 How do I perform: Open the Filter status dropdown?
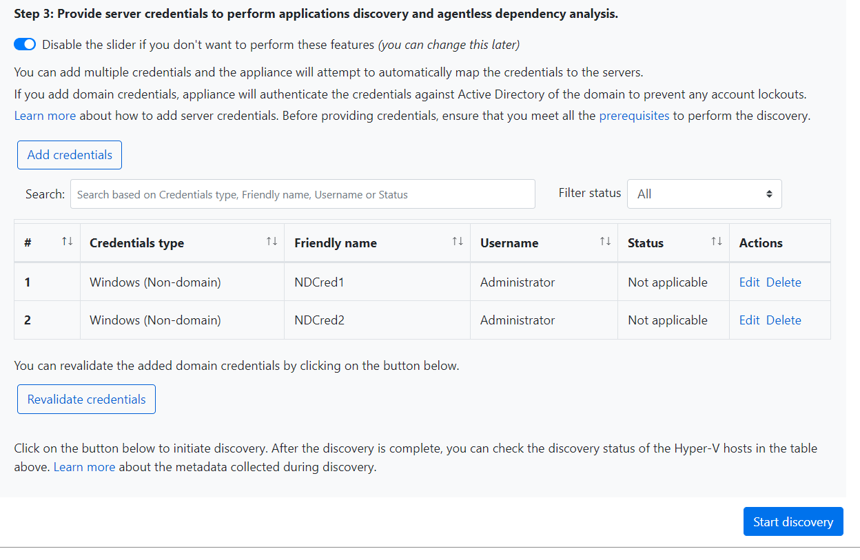(704, 194)
